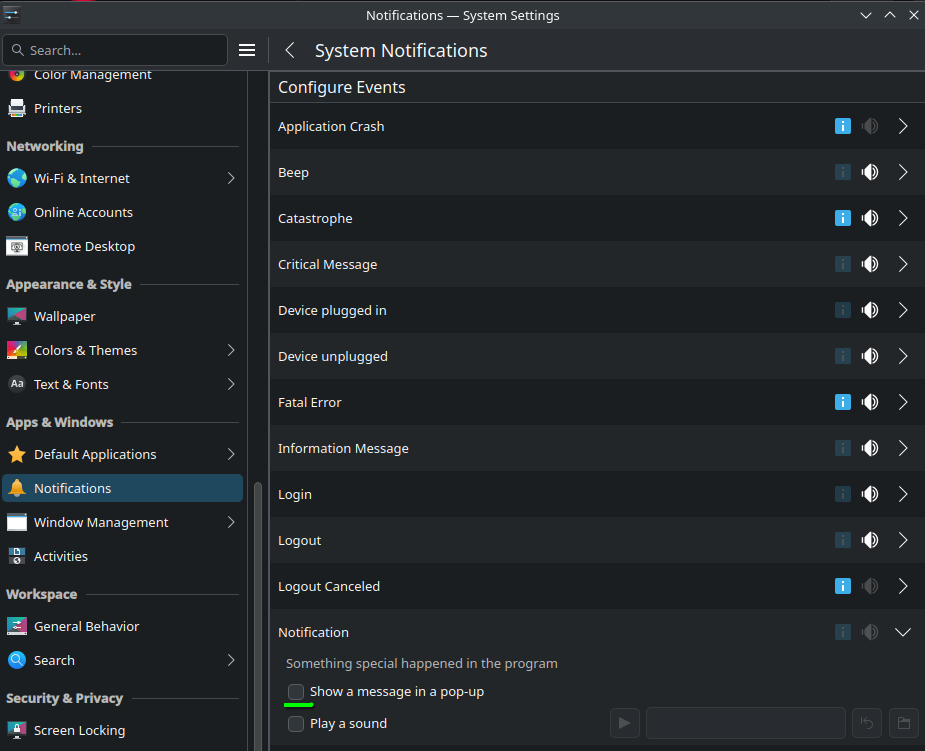The width and height of the screenshot is (925, 751).
Task: Open the hamburger menu icon
Action: click(247, 51)
